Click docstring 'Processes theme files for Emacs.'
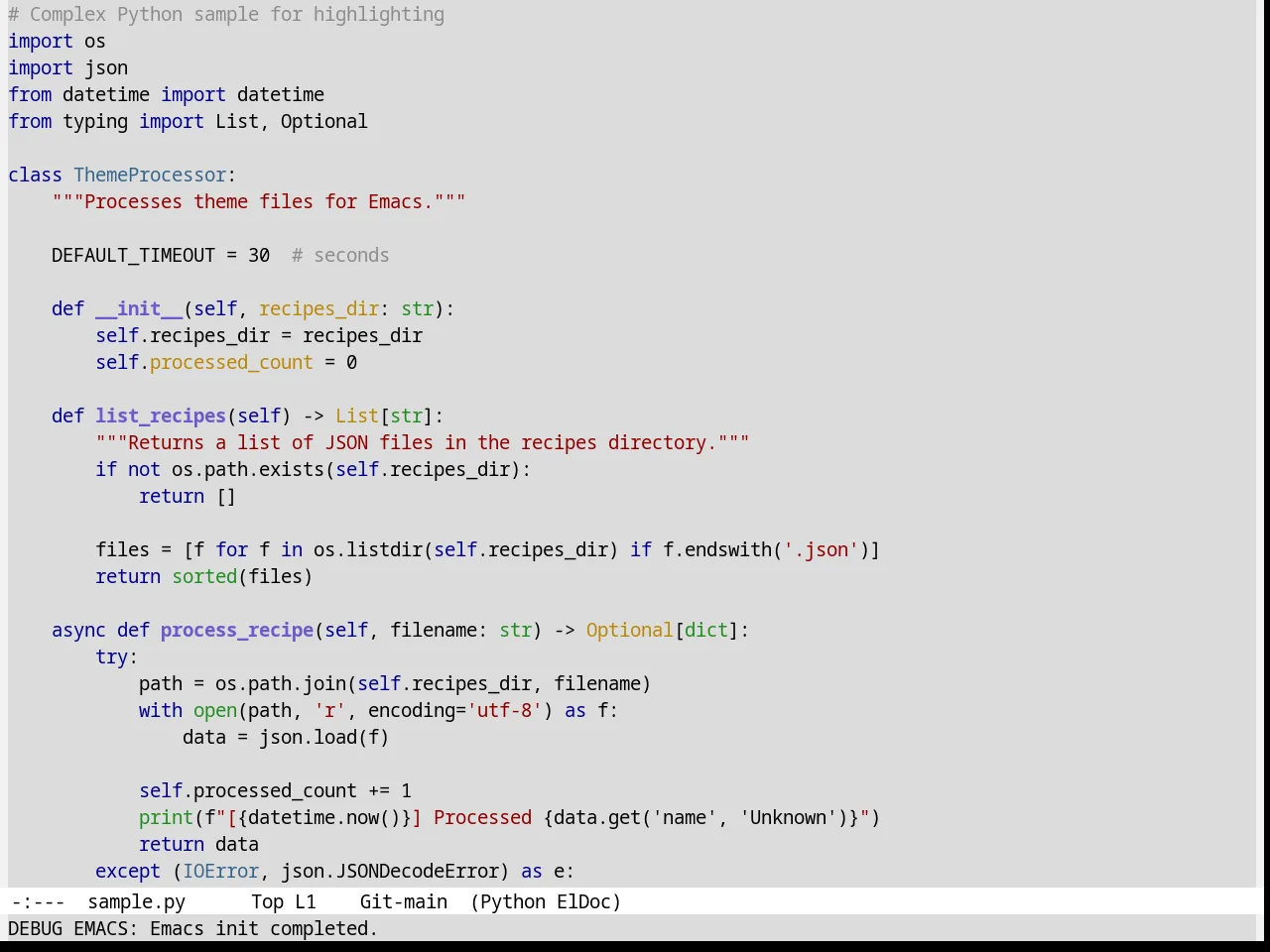1270x952 pixels. (259, 201)
